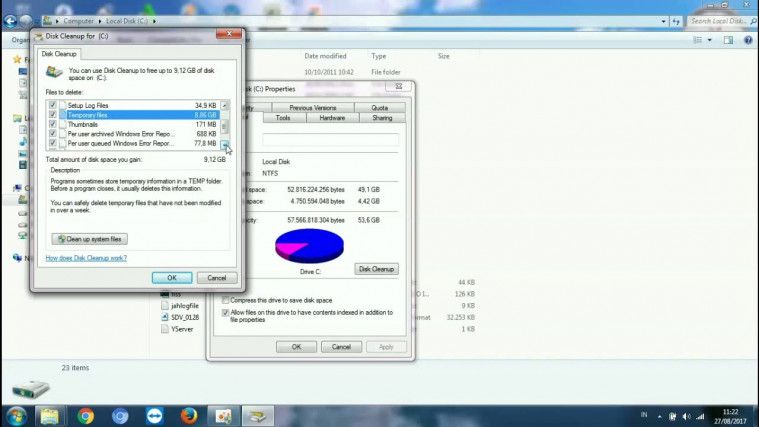The height and width of the screenshot is (427, 759).
Task: Click the Files to delete scrollbar thumb
Action: click(224, 126)
